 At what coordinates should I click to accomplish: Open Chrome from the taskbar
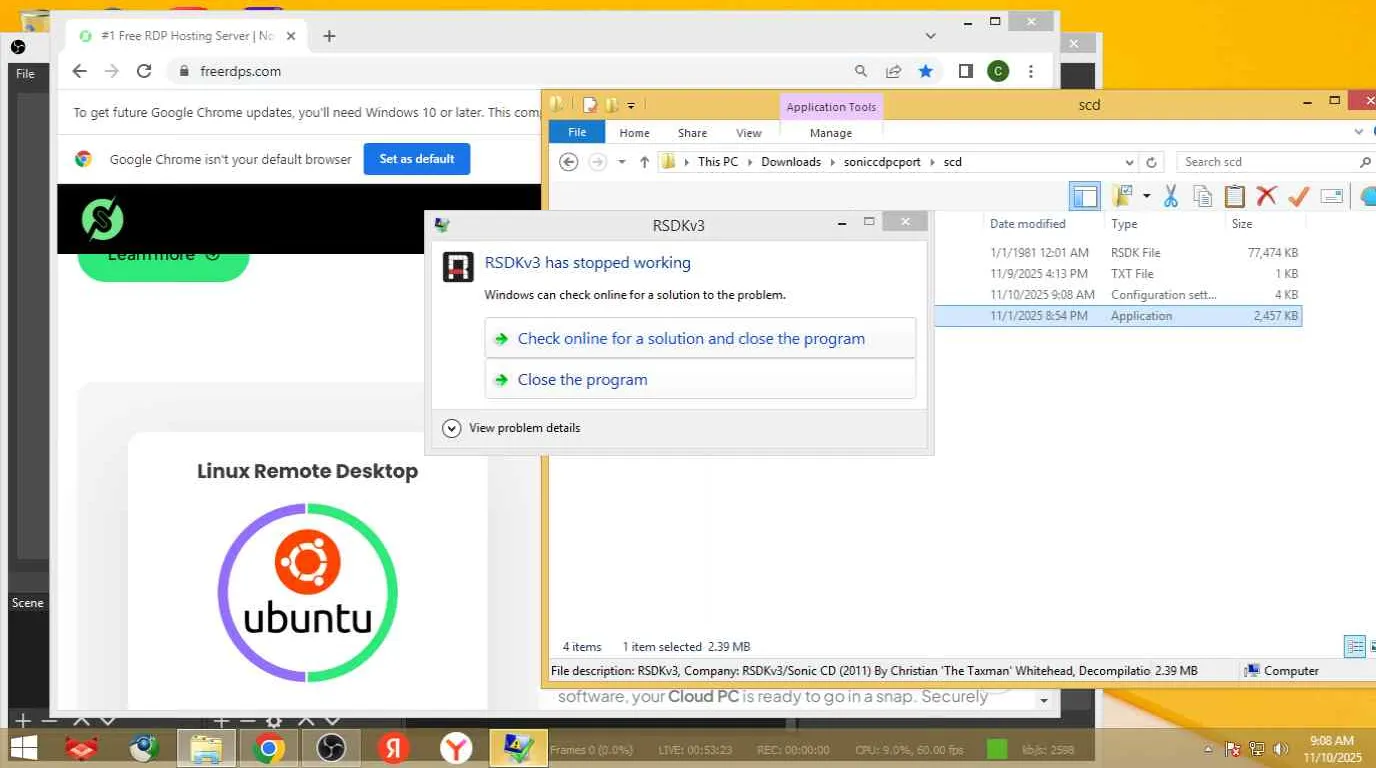pos(269,748)
